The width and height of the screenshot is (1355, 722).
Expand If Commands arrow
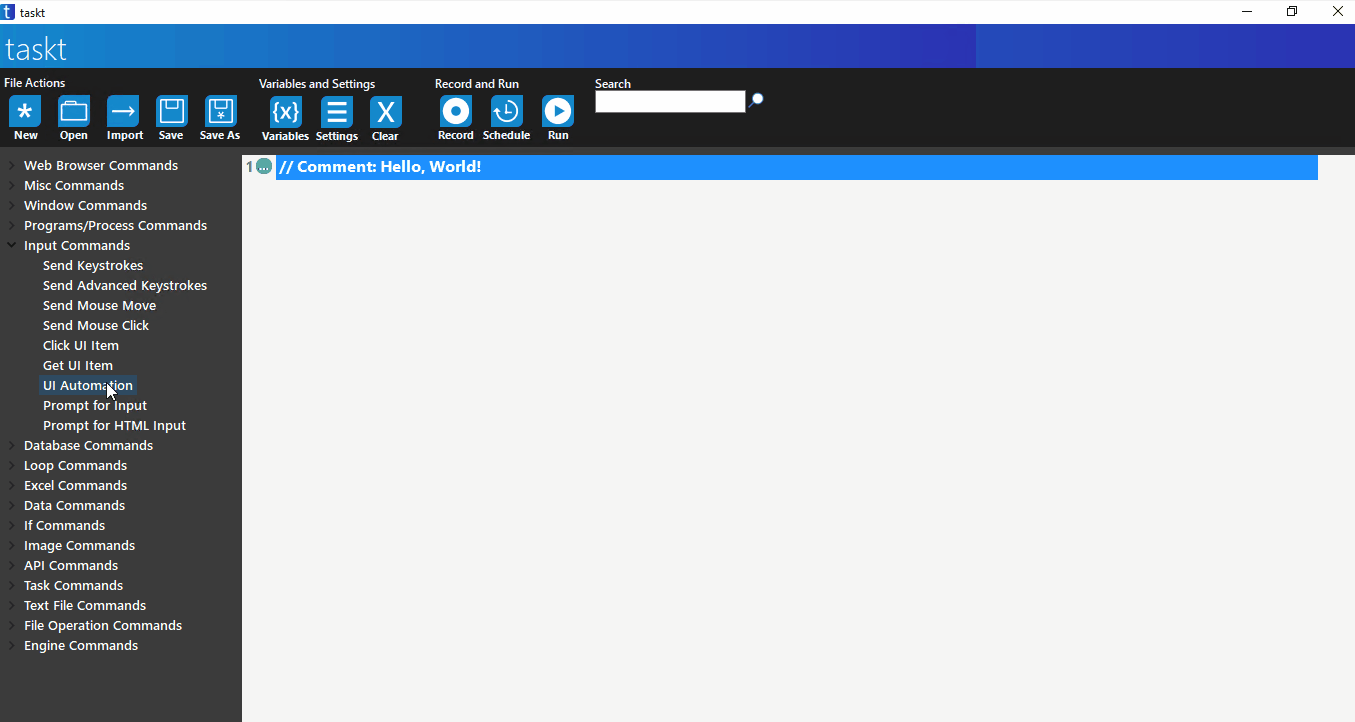pos(11,525)
